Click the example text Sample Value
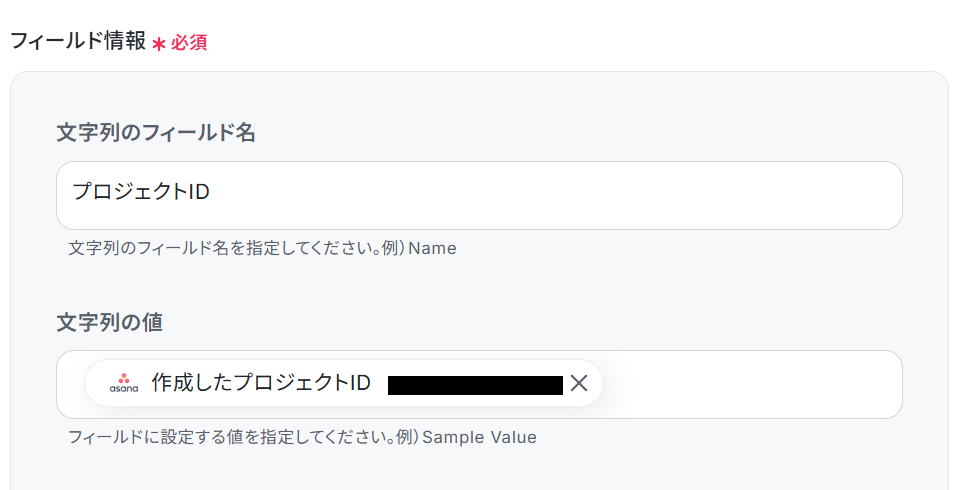The width and height of the screenshot is (968, 490). click(x=479, y=437)
